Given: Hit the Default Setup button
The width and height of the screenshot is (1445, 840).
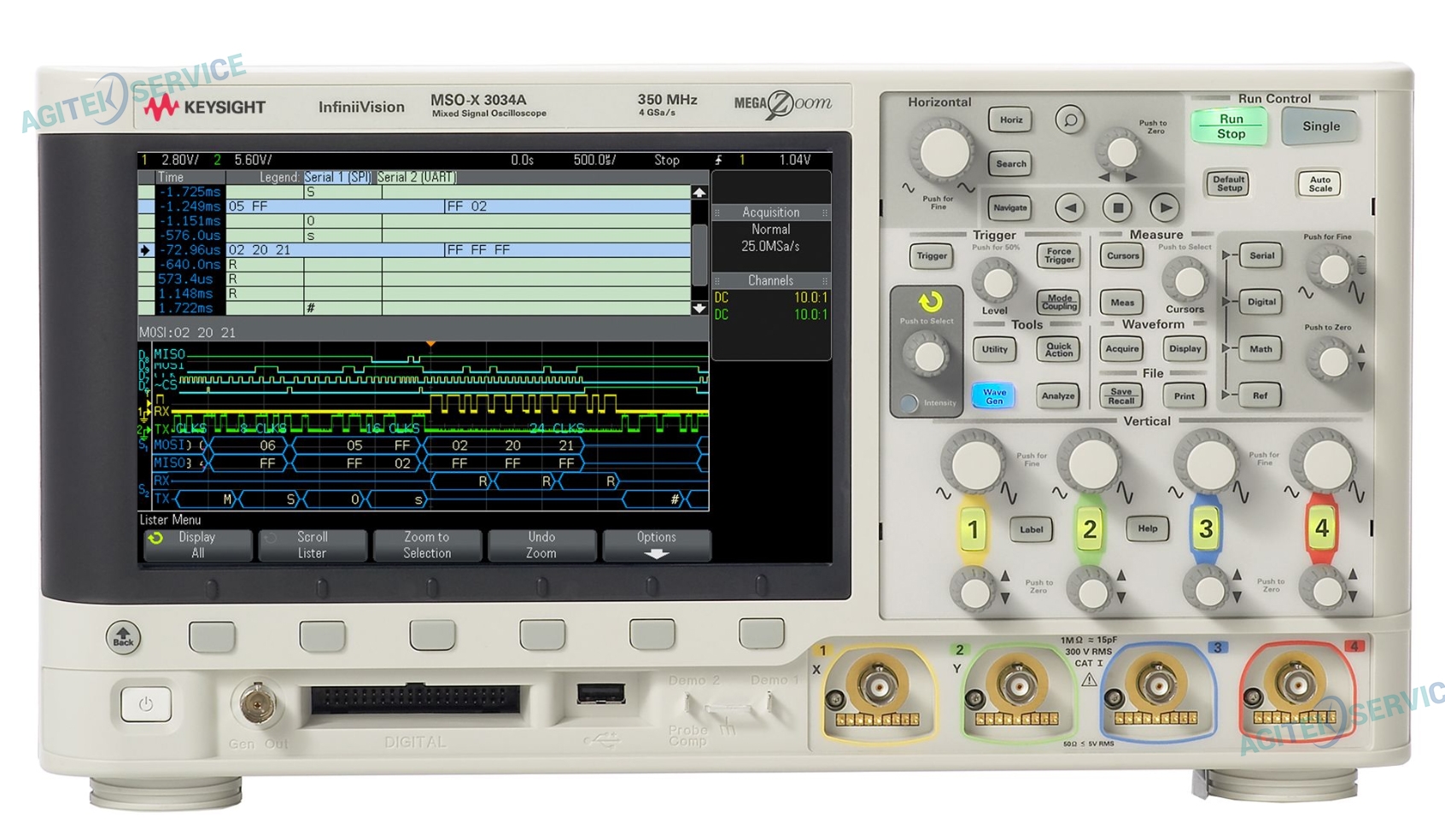Looking at the screenshot, I should 1228,183.
